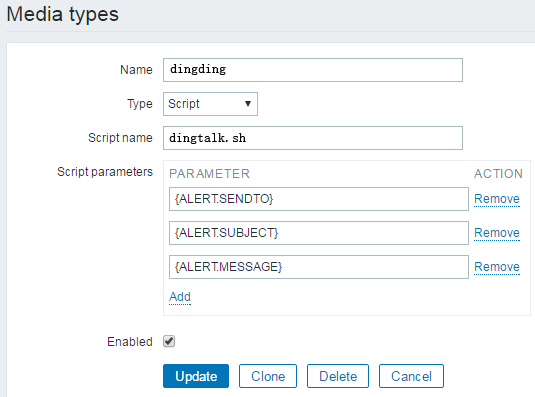Click the {ALERT.SUBJECT} parameter field
Viewport: 535px width, 397px height.
pos(319,233)
